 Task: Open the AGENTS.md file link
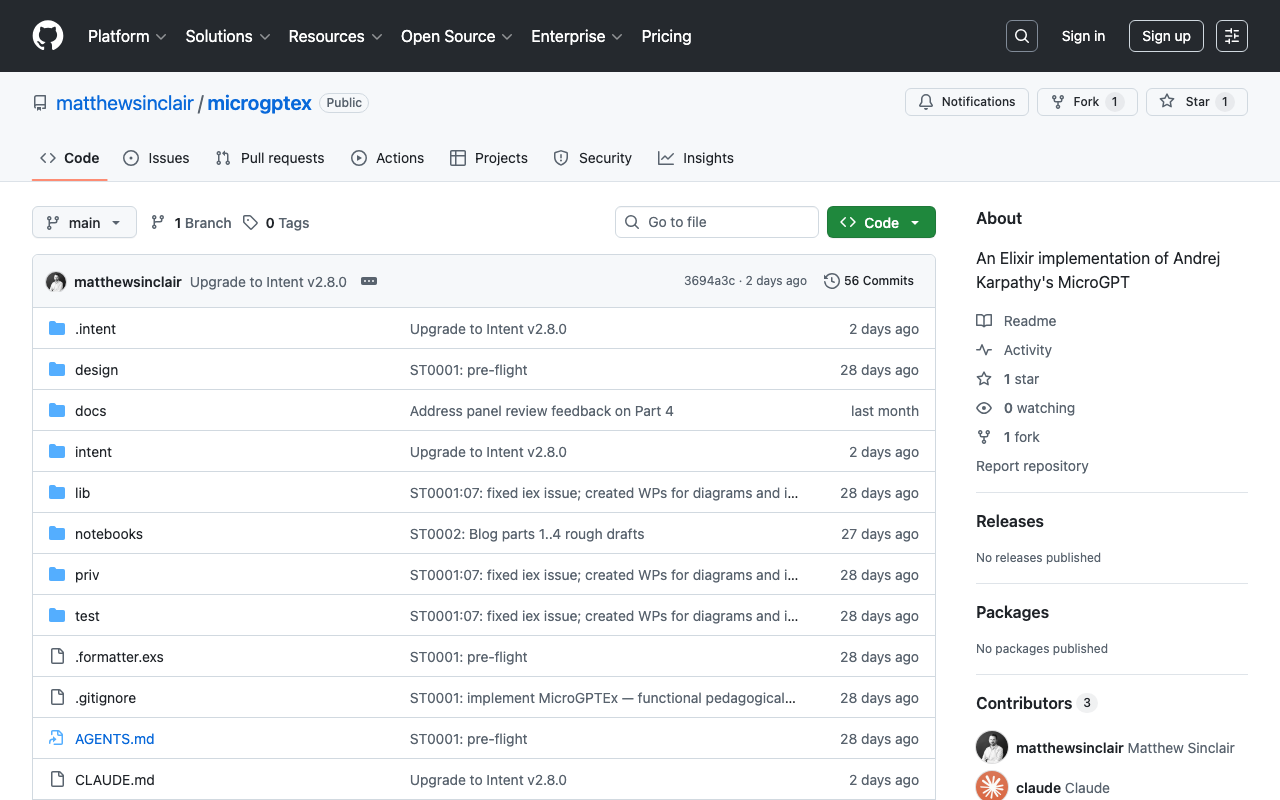coord(114,739)
